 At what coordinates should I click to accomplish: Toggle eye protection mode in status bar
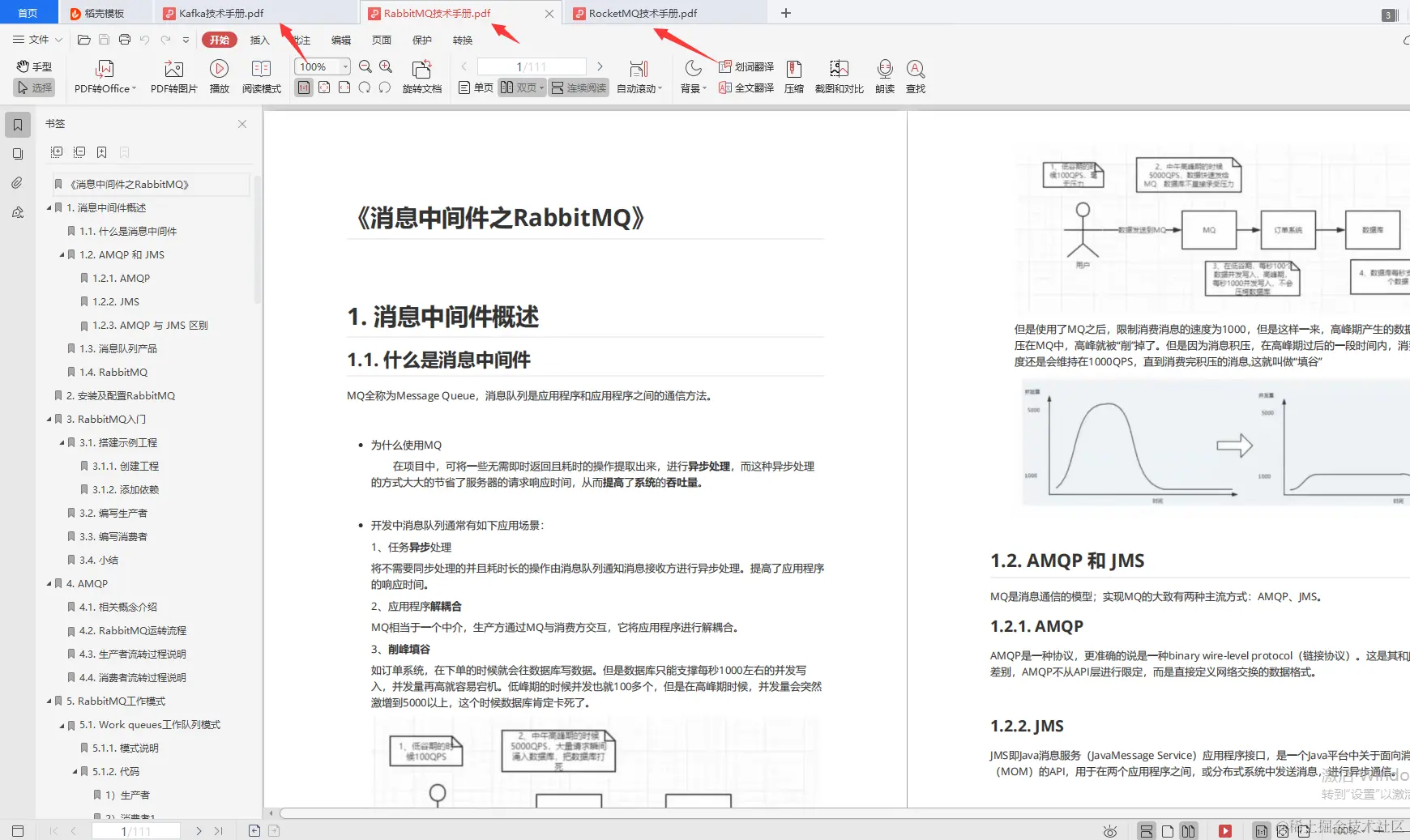[x=1110, y=831]
